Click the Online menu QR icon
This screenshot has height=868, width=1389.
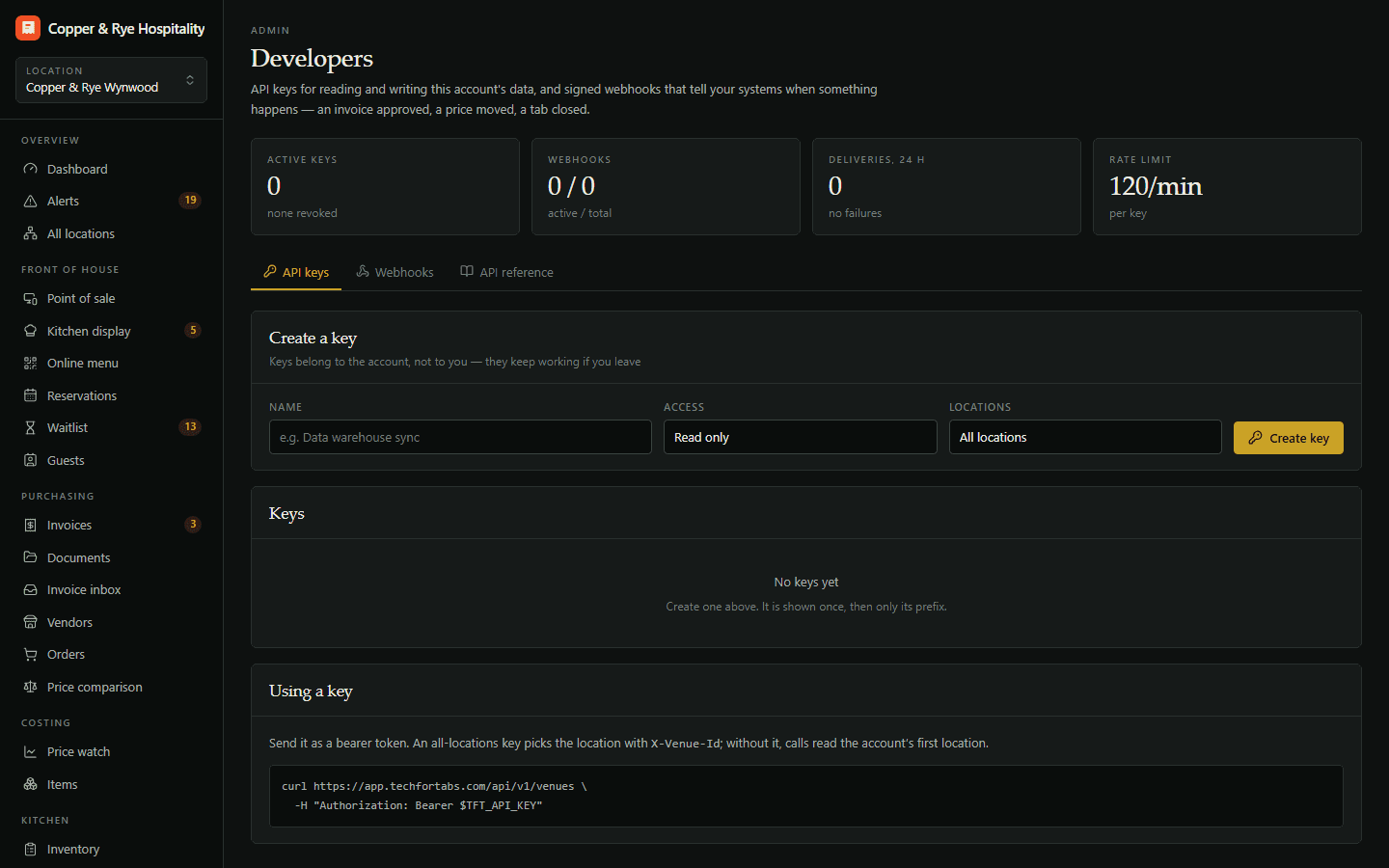coord(30,364)
